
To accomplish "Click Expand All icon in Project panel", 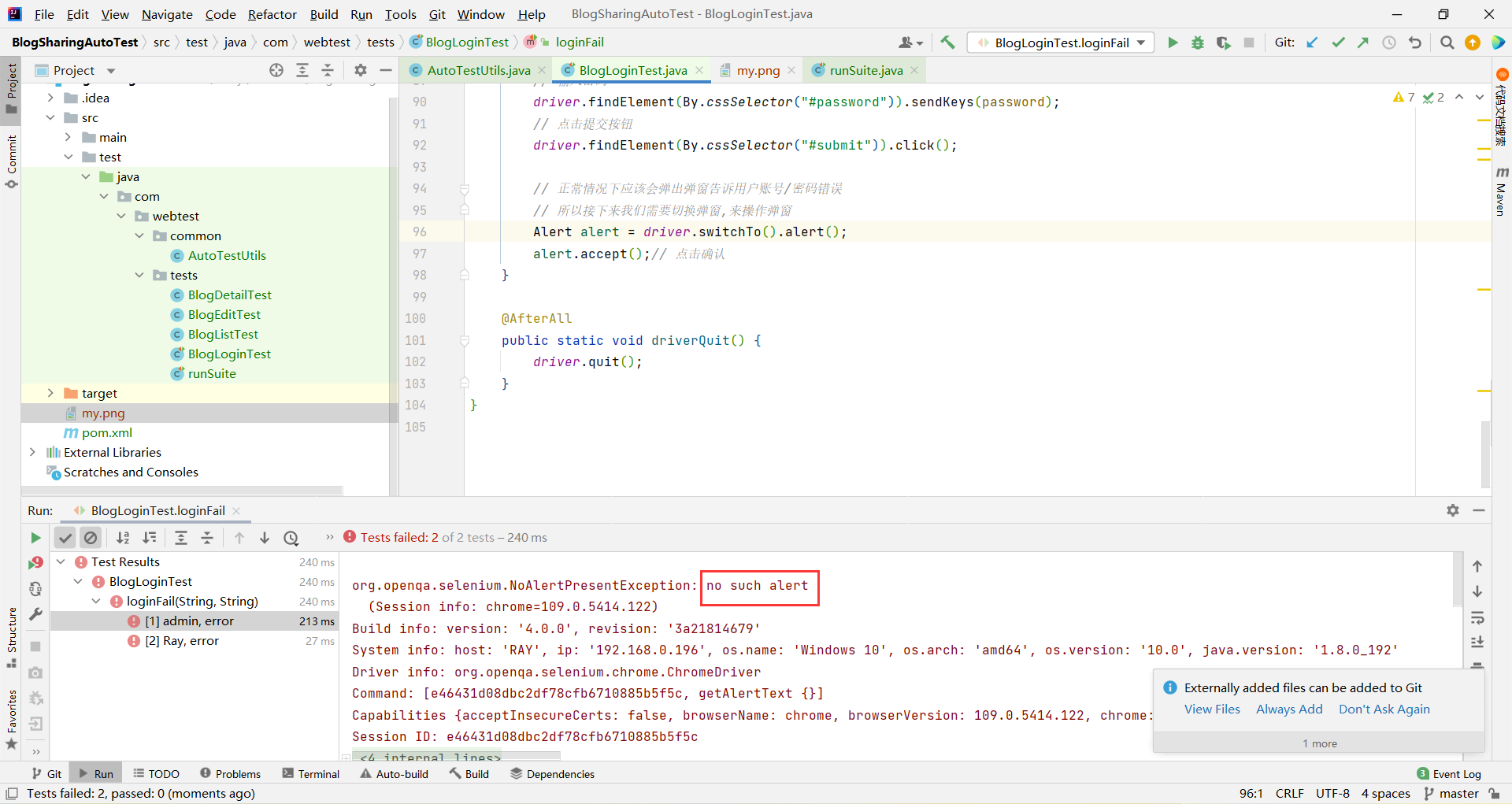I will [x=302, y=70].
